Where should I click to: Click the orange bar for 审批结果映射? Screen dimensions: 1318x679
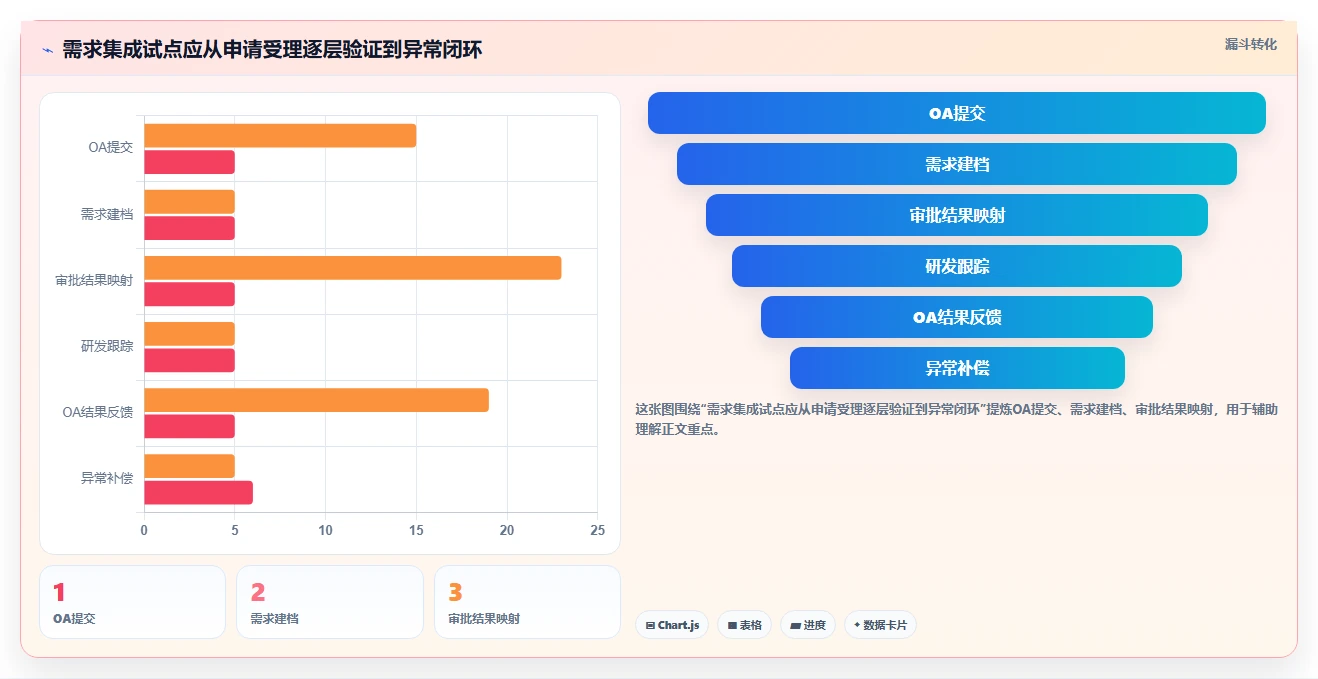(x=352, y=268)
